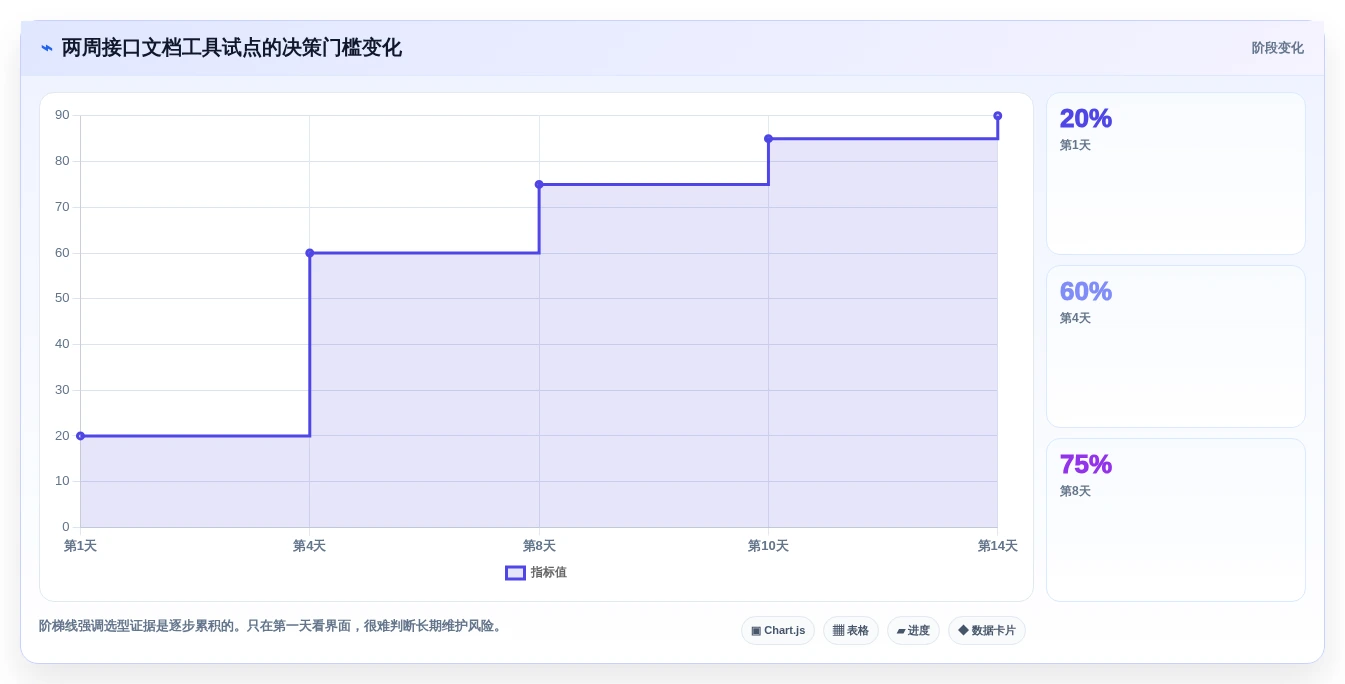Image resolution: width=1345 pixels, height=684 pixels.
Task: Click the bar icon in 进度 chip
Action: point(901,631)
